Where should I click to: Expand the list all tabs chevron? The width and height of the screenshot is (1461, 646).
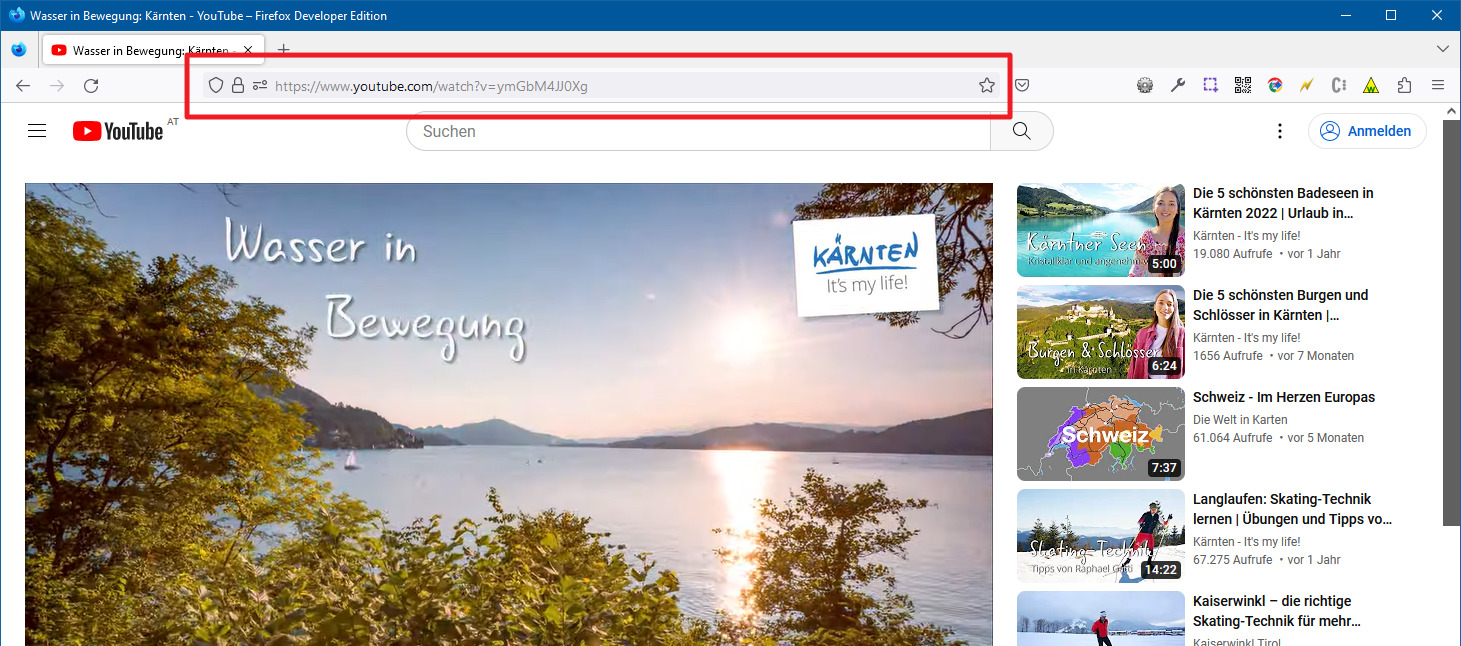(x=1442, y=49)
